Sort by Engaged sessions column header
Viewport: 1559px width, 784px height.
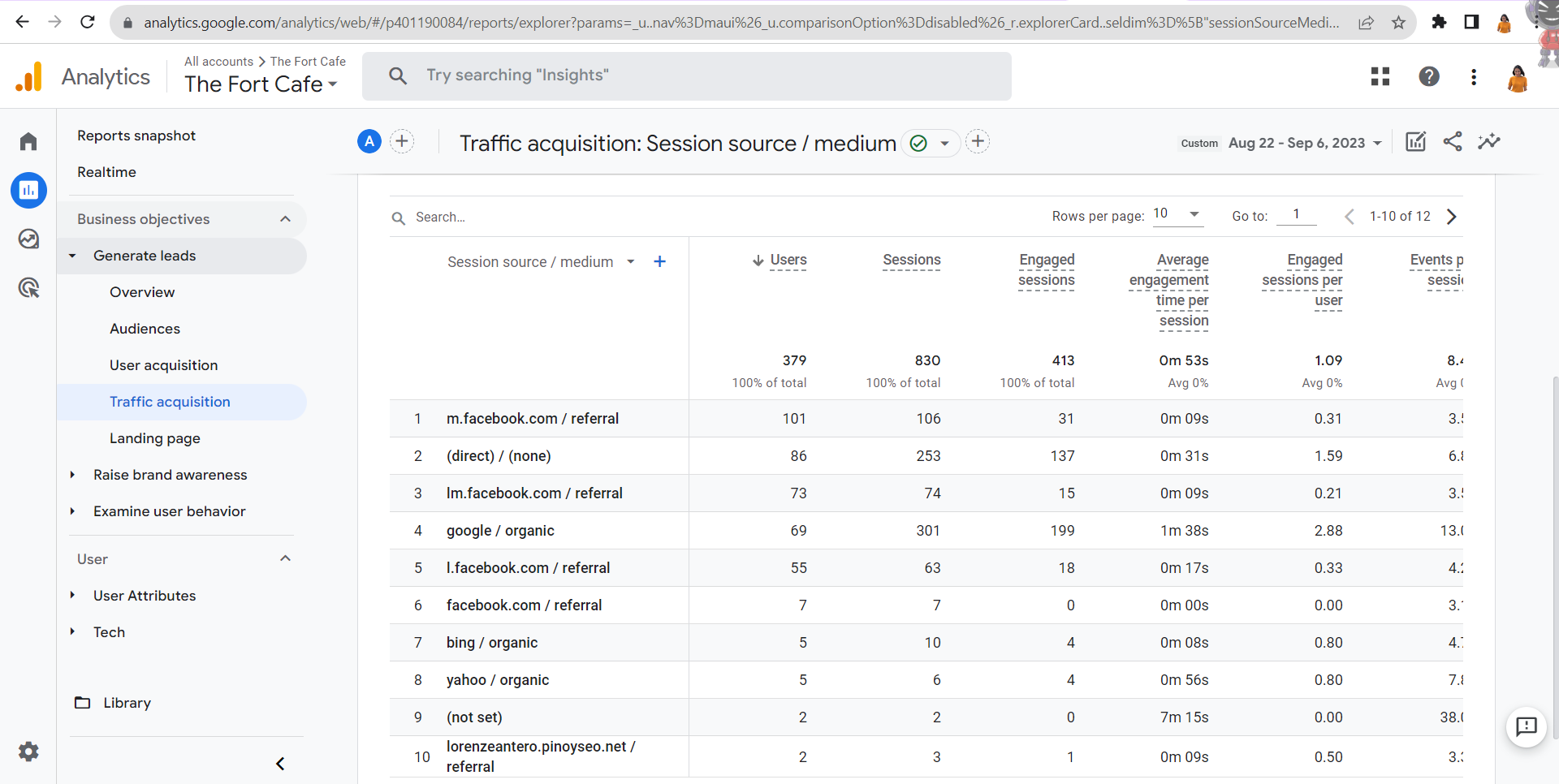pyautogui.click(x=1047, y=270)
